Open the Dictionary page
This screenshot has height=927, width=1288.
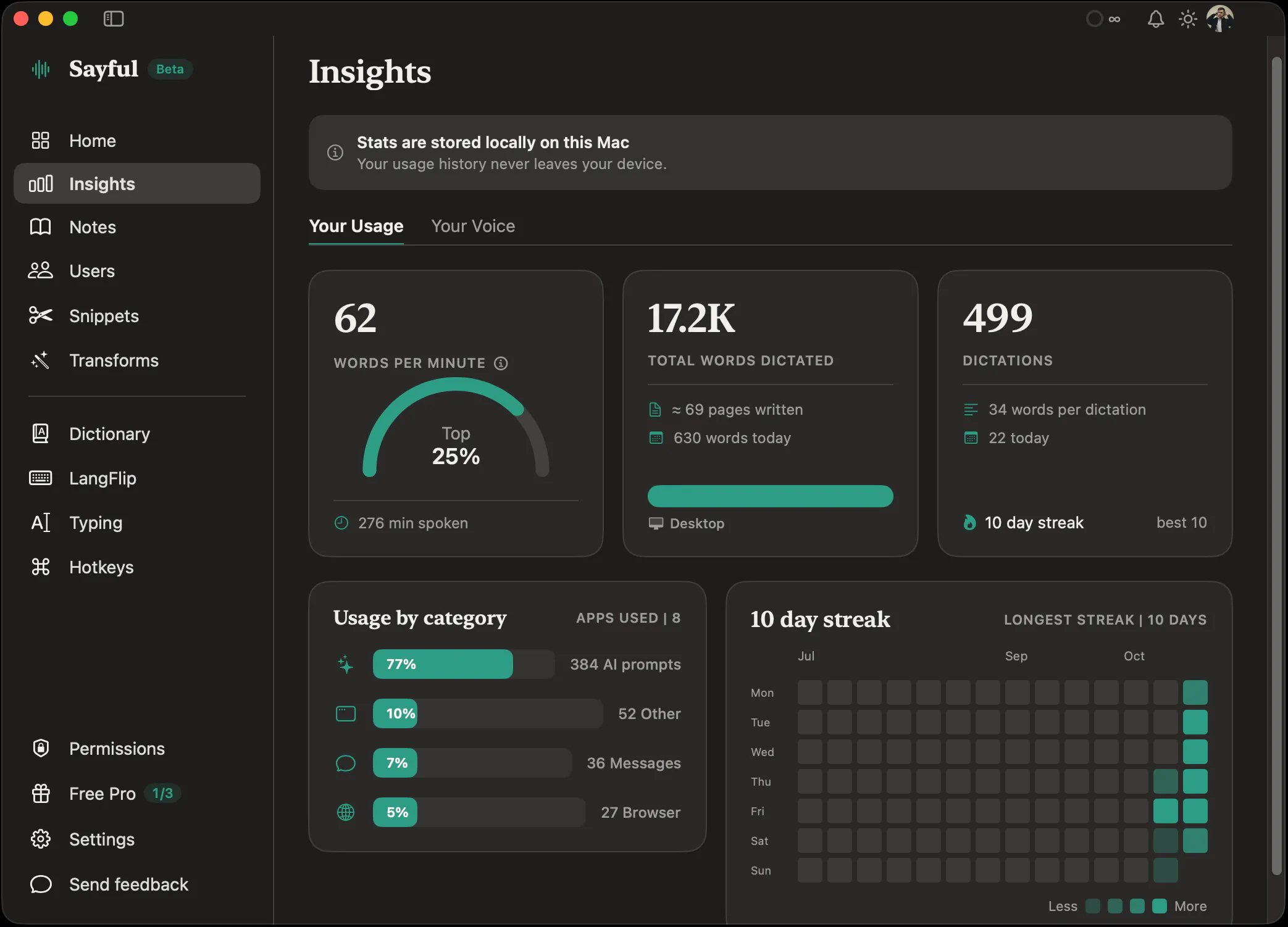(x=137, y=434)
